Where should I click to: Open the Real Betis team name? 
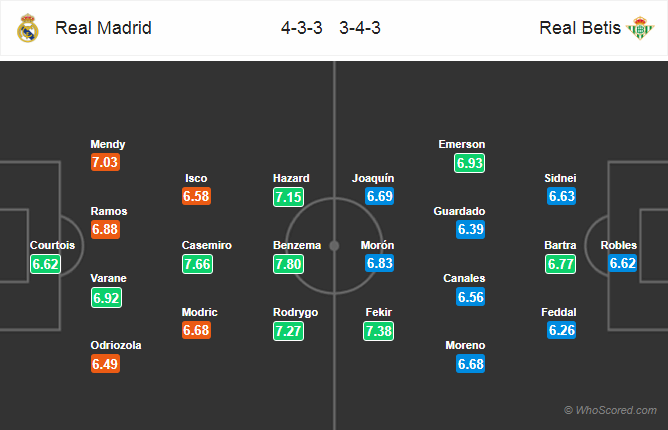click(x=580, y=28)
